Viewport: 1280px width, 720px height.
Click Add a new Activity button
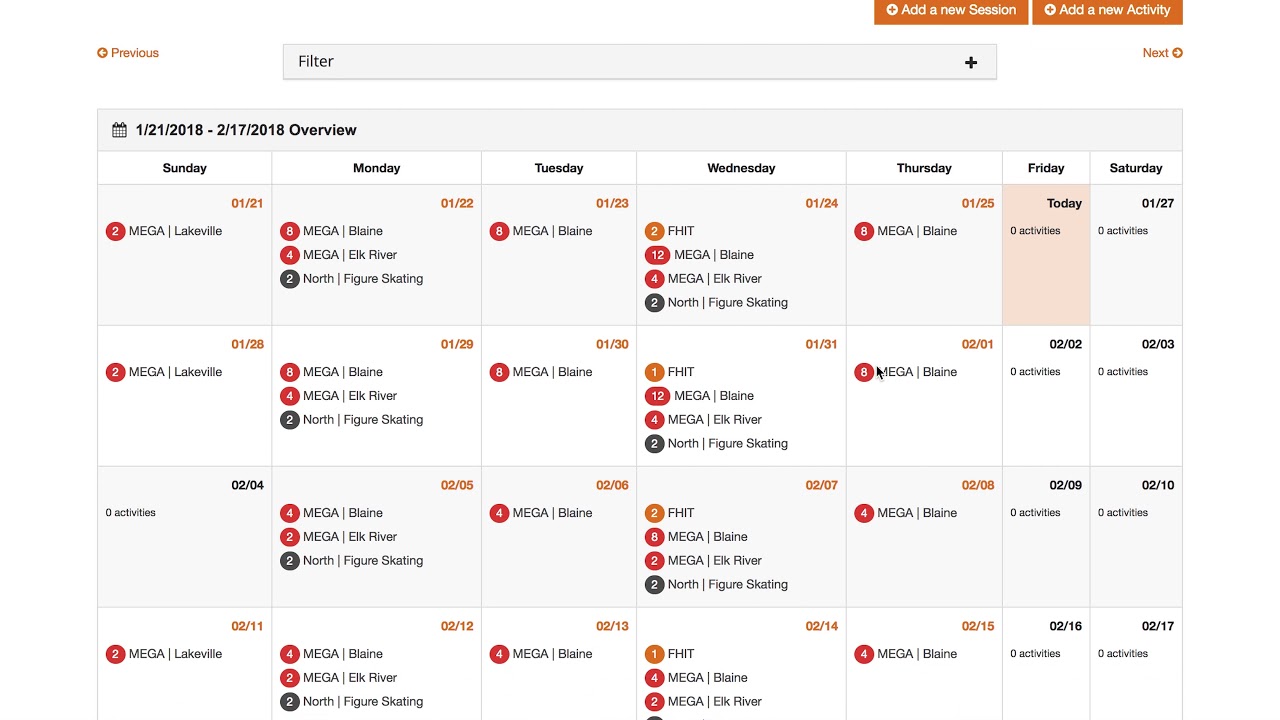1107,10
